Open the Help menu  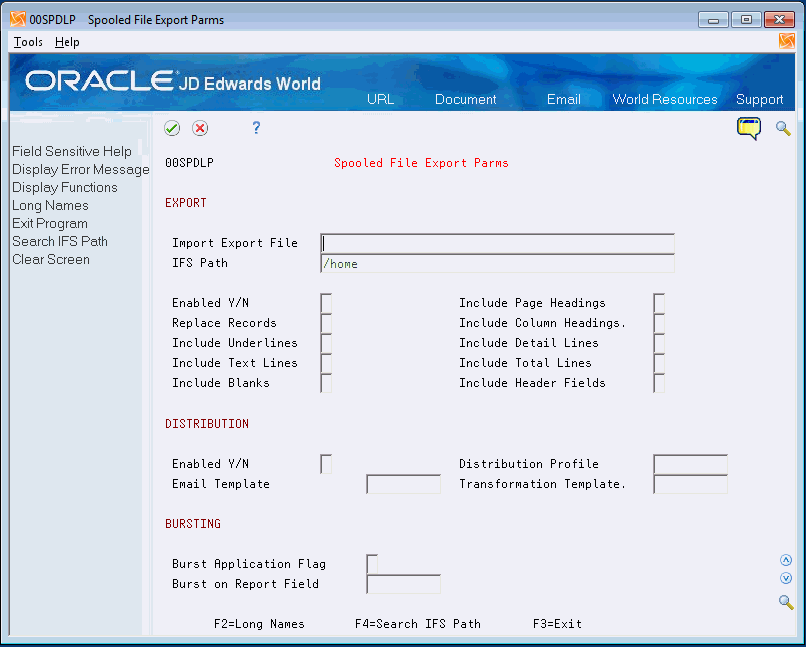[67, 42]
